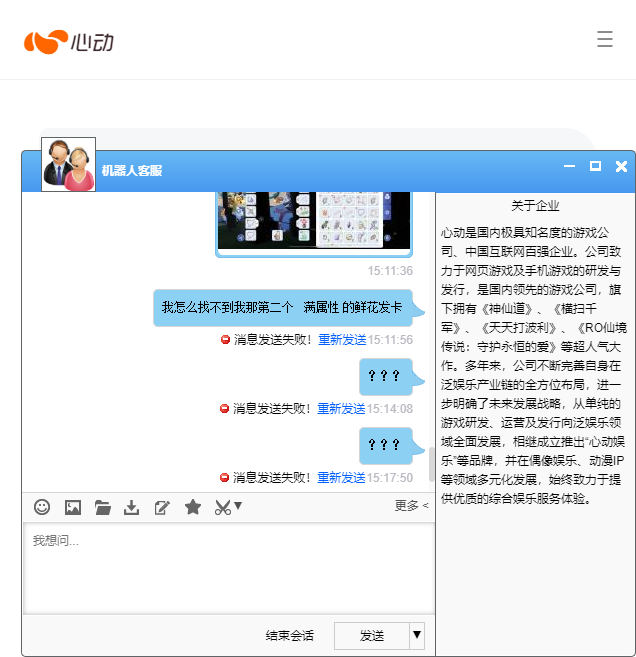This screenshot has width=636, height=657.
Task: Minimize the chat window
Action: pyautogui.click(x=569, y=166)
